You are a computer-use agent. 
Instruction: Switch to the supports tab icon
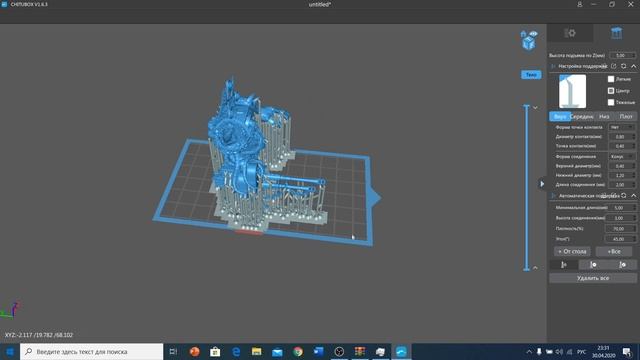click(616, 33)
